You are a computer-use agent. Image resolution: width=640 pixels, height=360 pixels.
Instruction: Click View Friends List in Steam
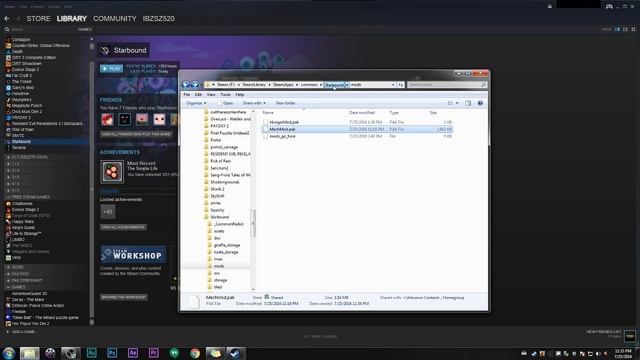click(x=603, y=332)
